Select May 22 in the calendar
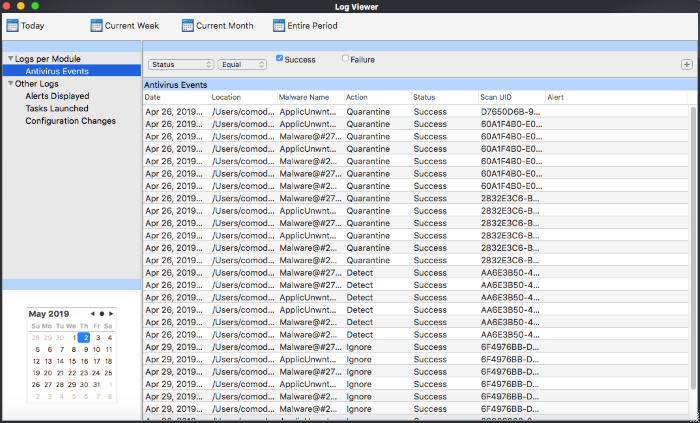 [x=72, y=373]
